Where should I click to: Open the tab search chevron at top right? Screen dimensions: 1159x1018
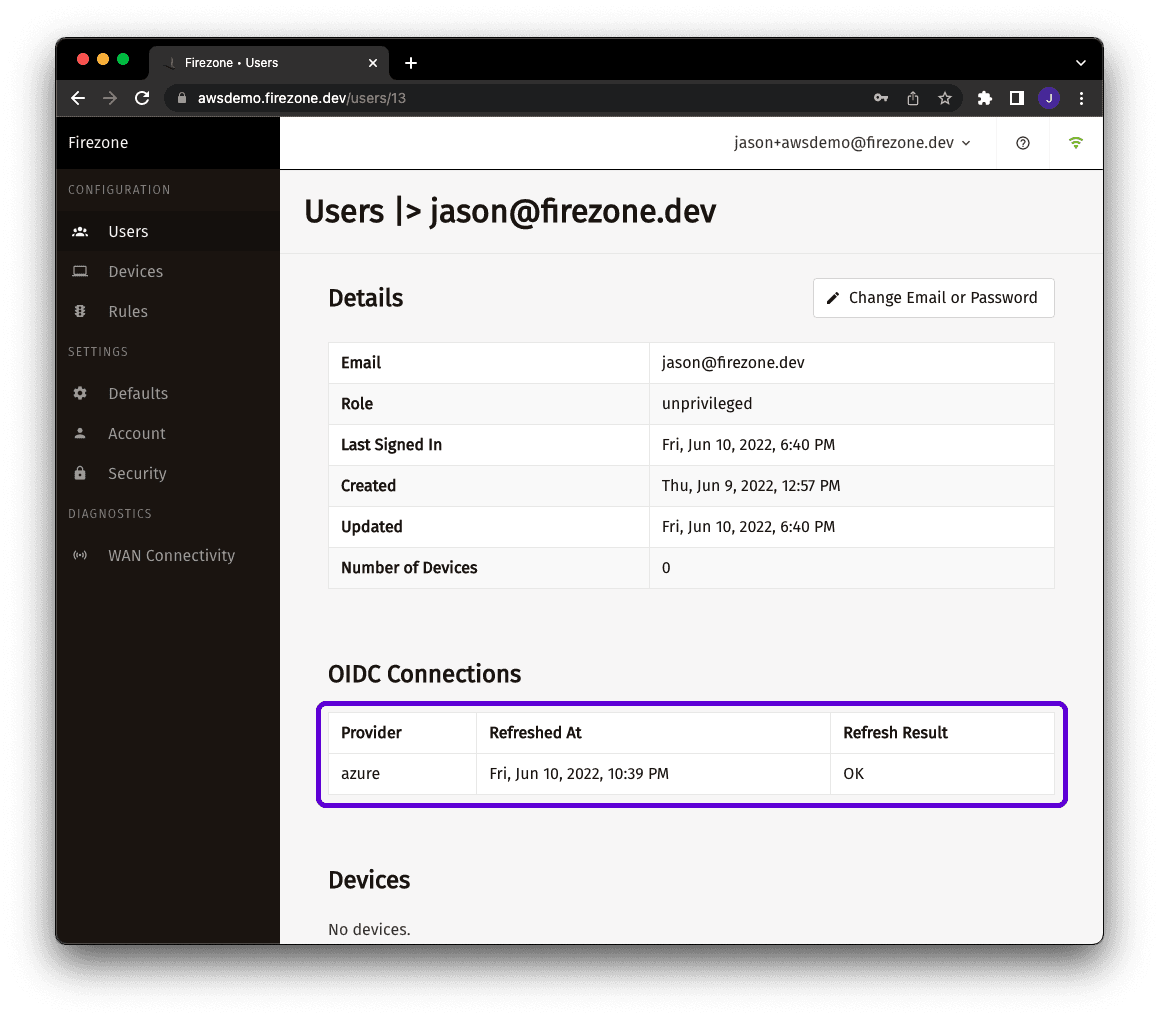point(1080,62)
